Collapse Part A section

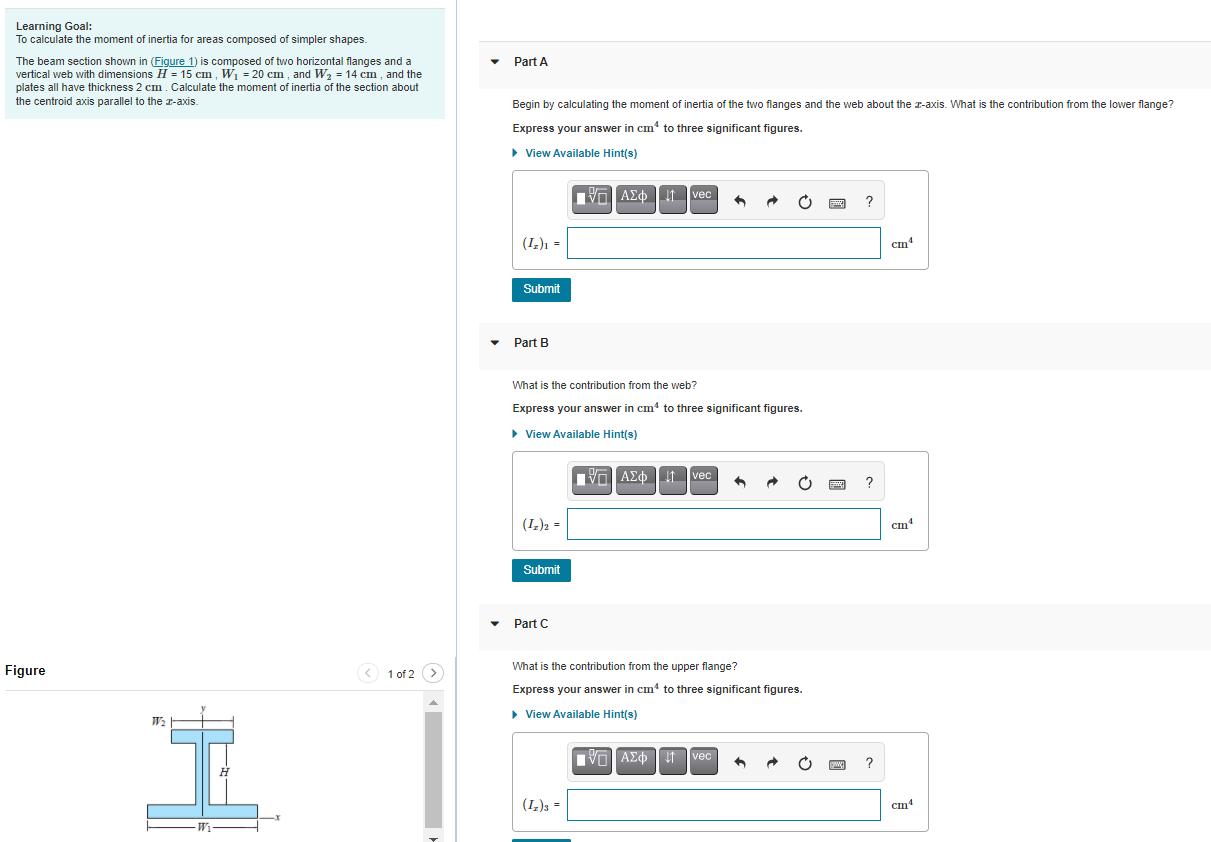495,62
